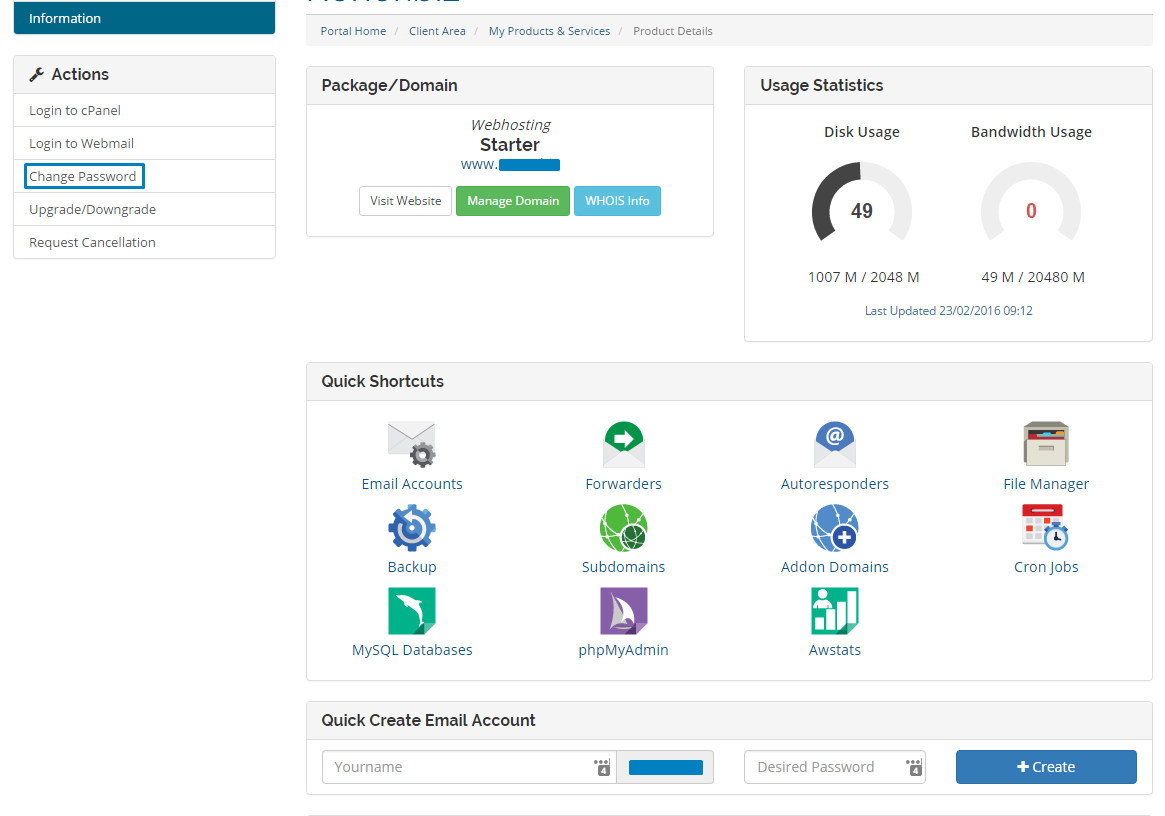Click the wrench icon beside Actions
Viewport: 1165px width, 816px height.
[36, 74]
